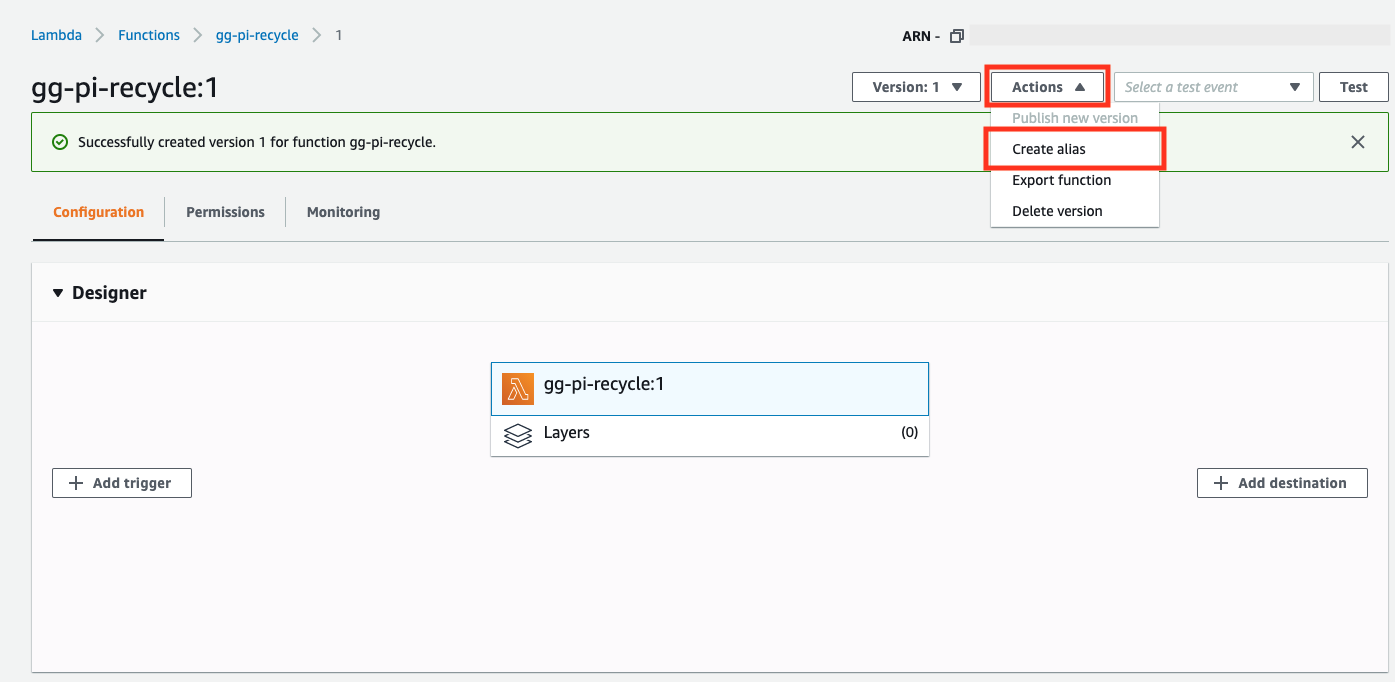The image size is (1395, 682).
Task: Click the orange Lambda function icon
Action: 518,389
